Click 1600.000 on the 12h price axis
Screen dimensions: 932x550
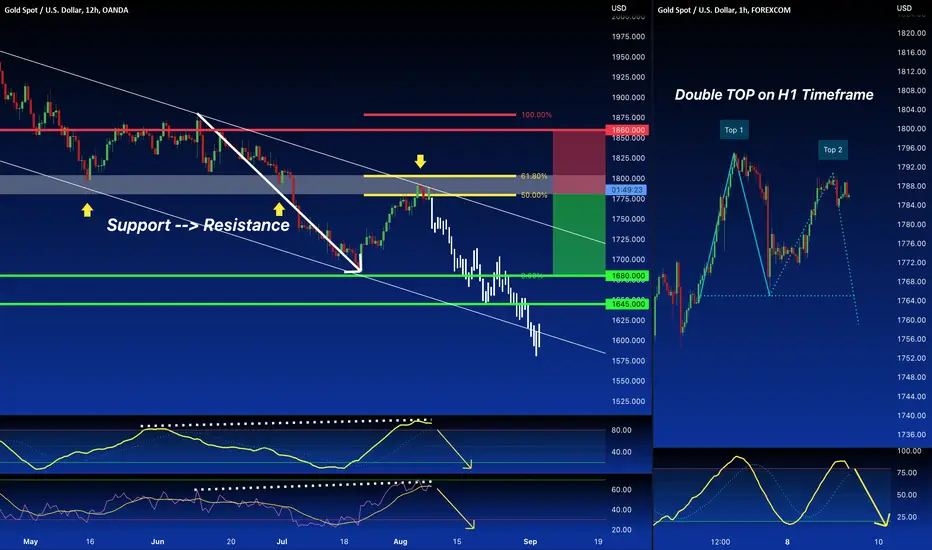click(x=628, y=341)
